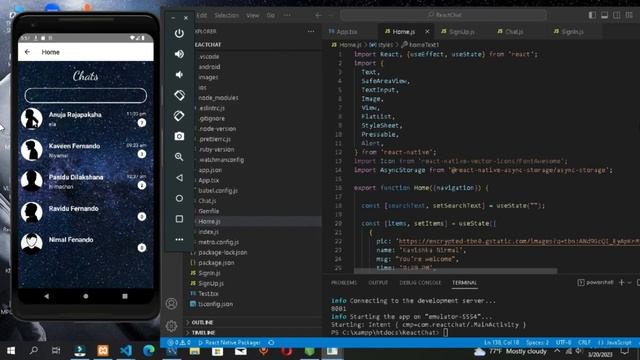Tap phone navigation bar home button

(x=86, y=296)
